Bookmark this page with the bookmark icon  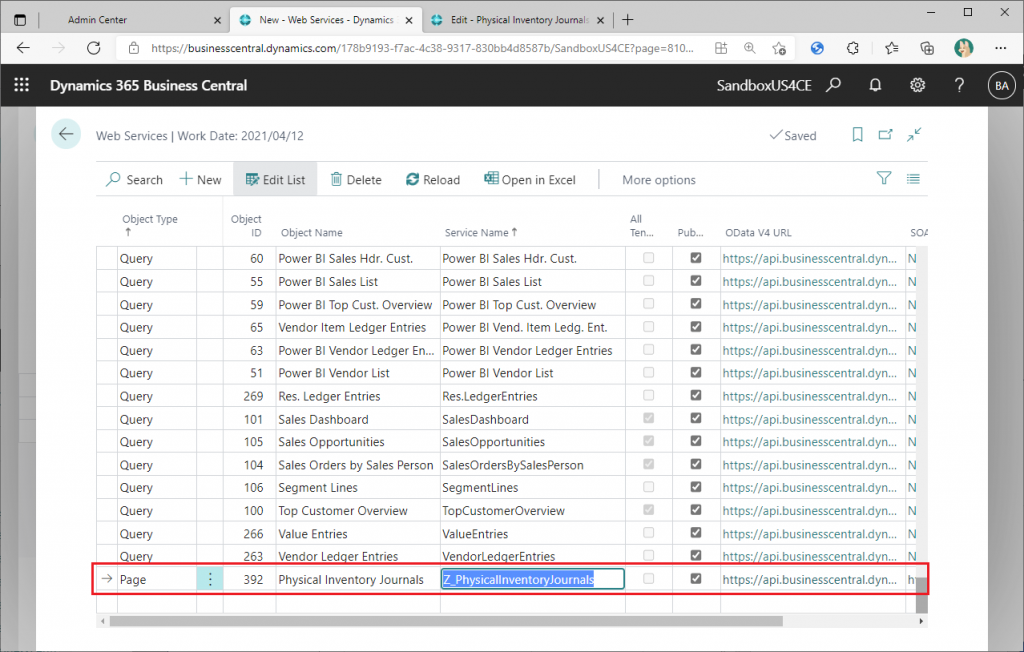pyautogui.click(x=857, y=135)
